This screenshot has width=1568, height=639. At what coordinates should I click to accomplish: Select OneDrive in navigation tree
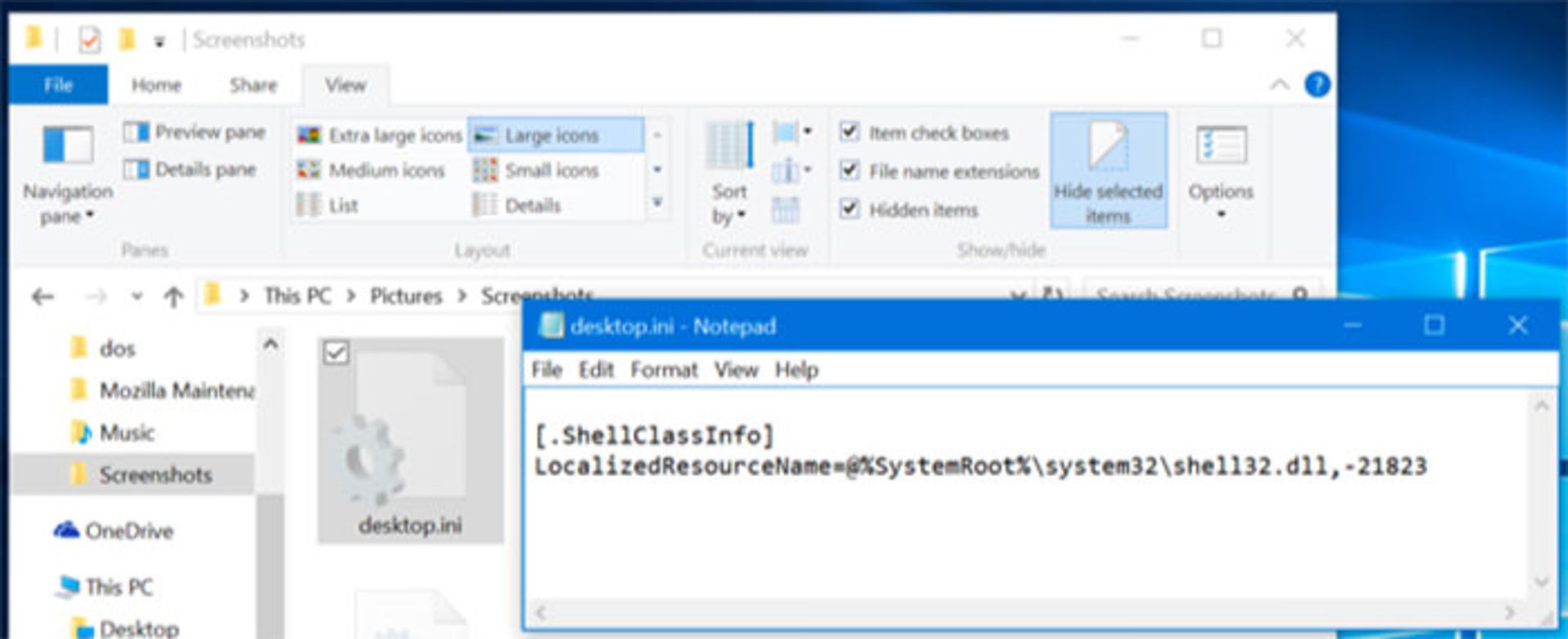tap(128, 531)
